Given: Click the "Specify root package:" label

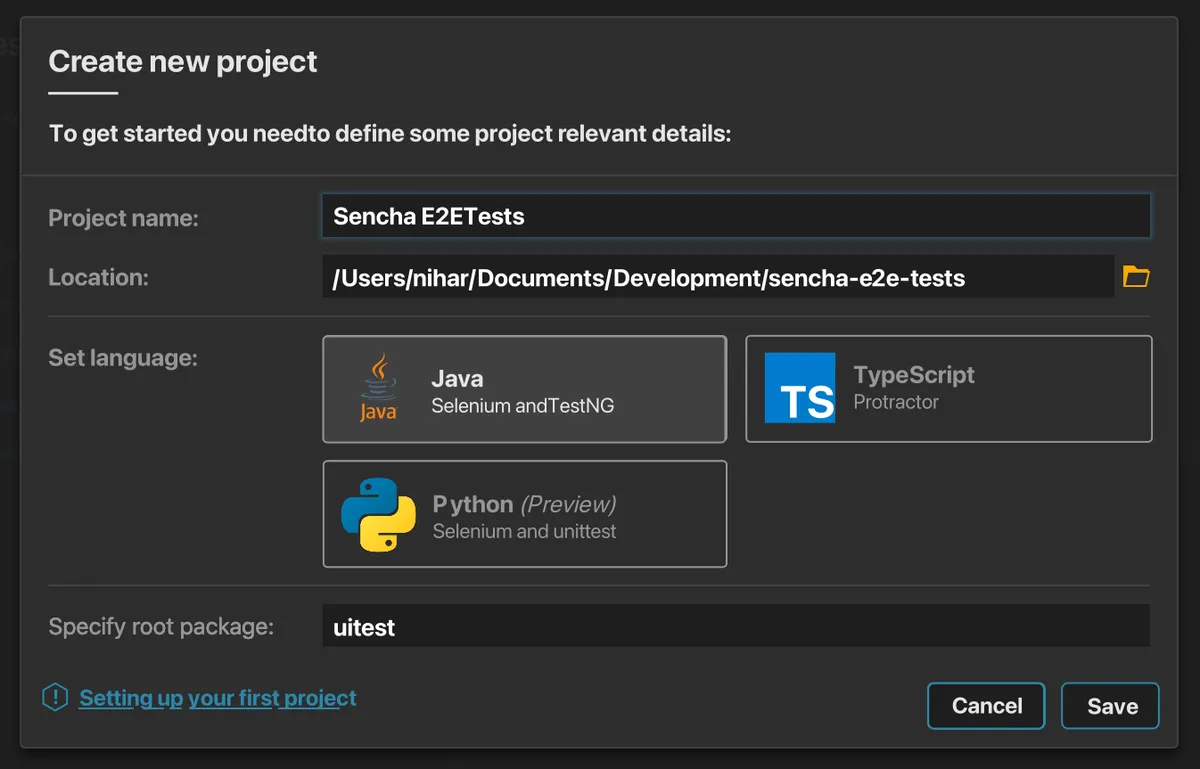Looking at the screenshot, I should [161, 627].
